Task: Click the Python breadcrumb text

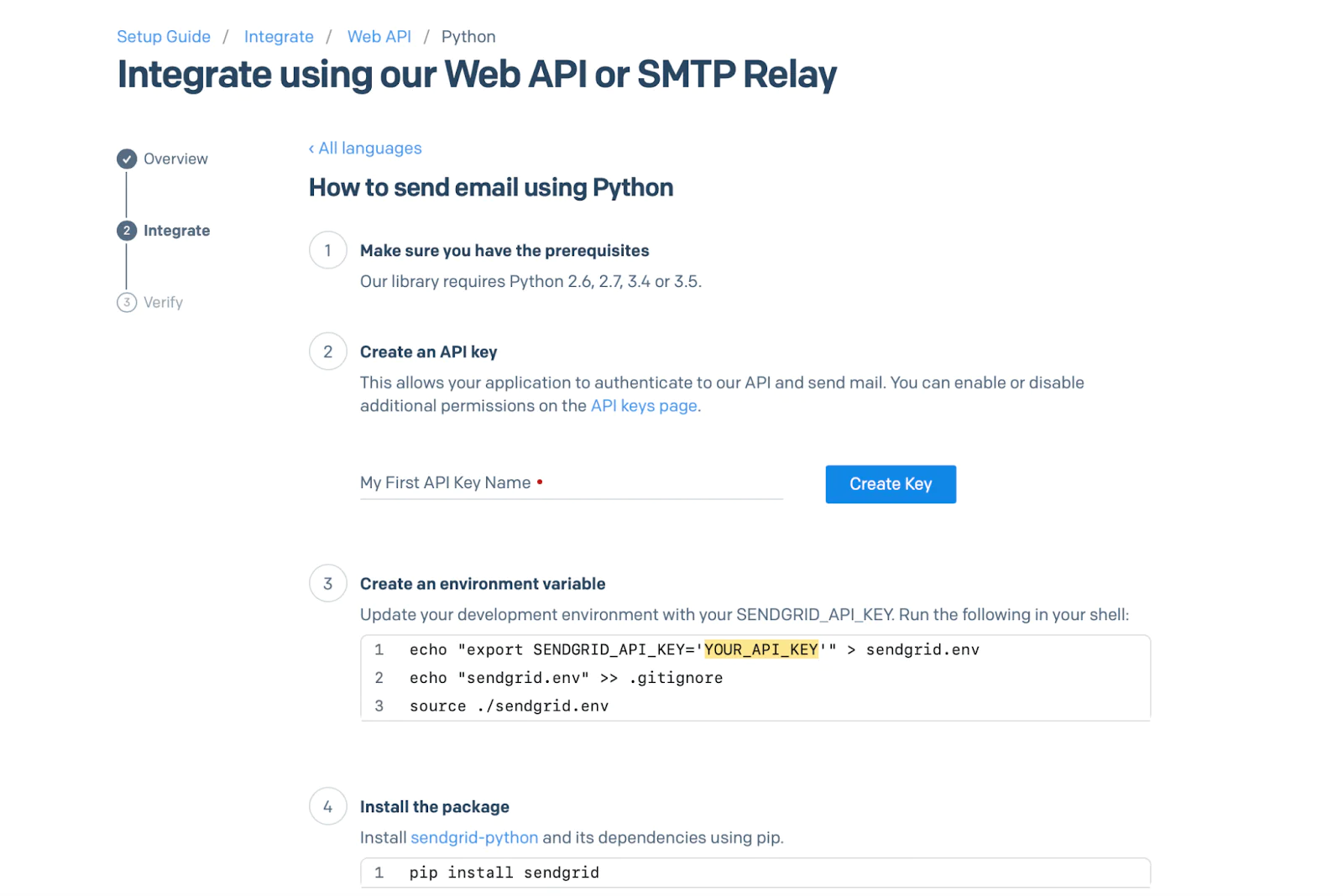Action: pos(468,37)
